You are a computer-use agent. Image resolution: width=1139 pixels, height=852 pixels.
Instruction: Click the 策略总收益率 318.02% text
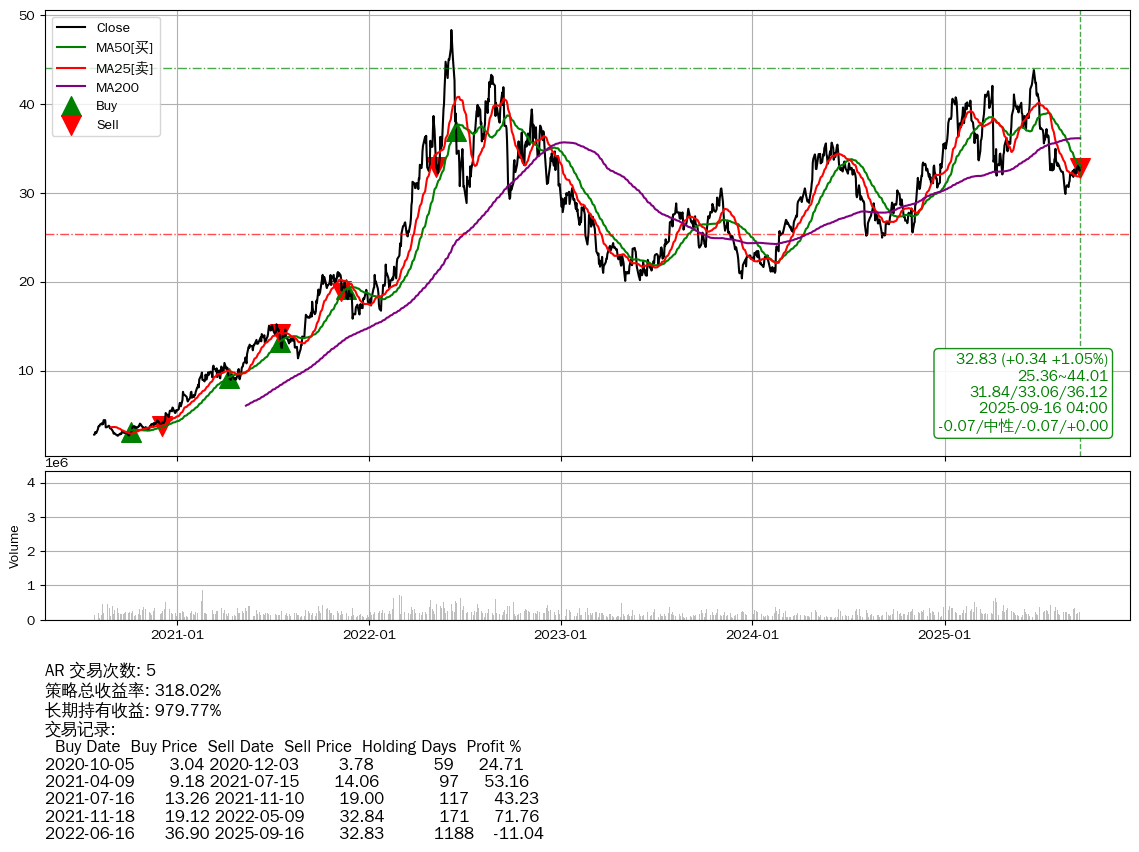(133, 690)
